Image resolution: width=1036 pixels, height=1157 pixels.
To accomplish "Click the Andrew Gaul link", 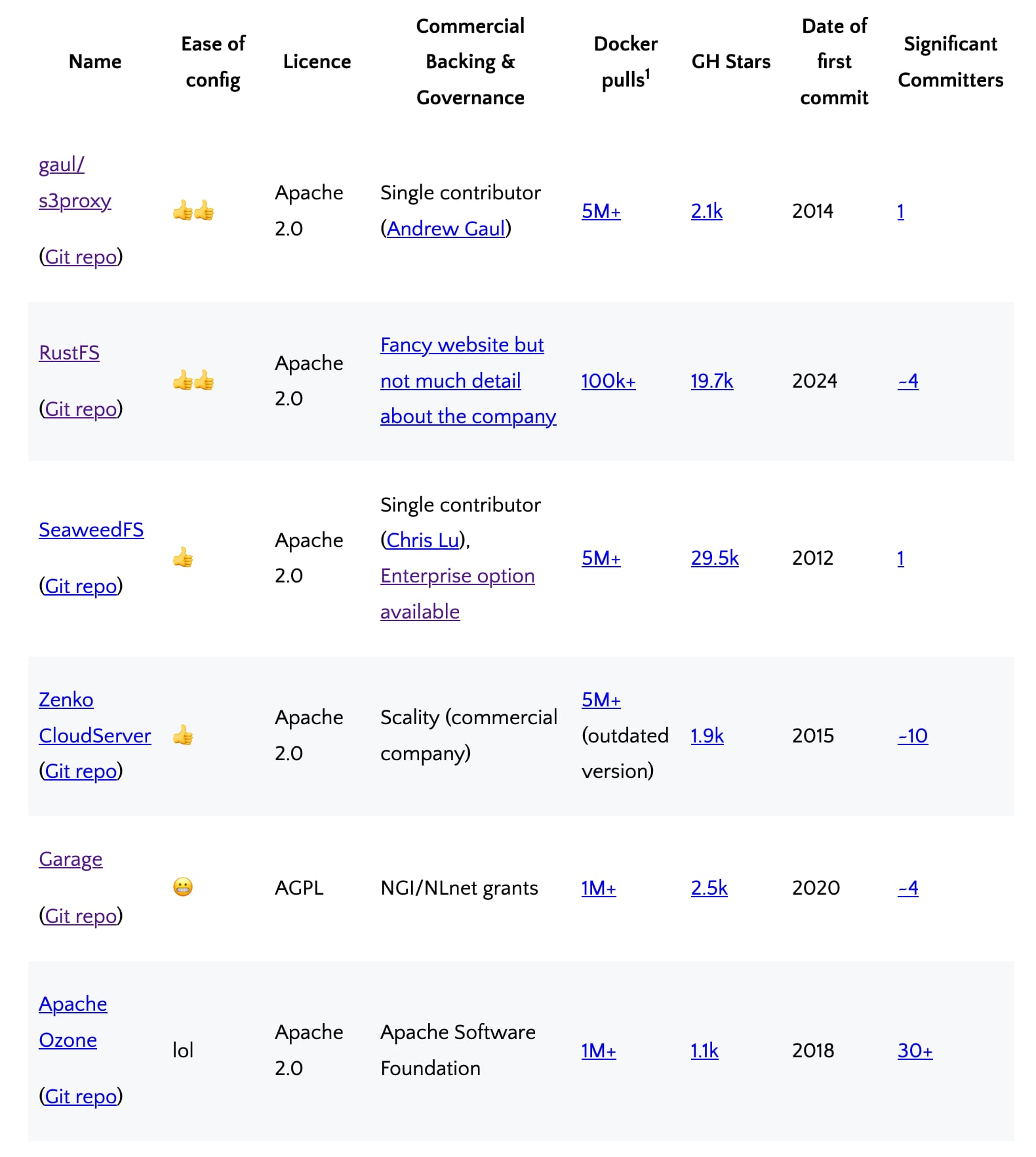I will pyautogui.click(x=446, y=228).
